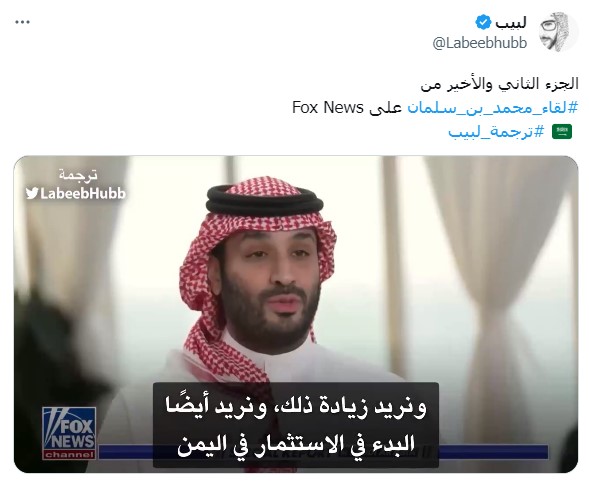Click the red channel strip under Fox logo
The width and height of the screenshot is (589, 486).
coord(69,455)
